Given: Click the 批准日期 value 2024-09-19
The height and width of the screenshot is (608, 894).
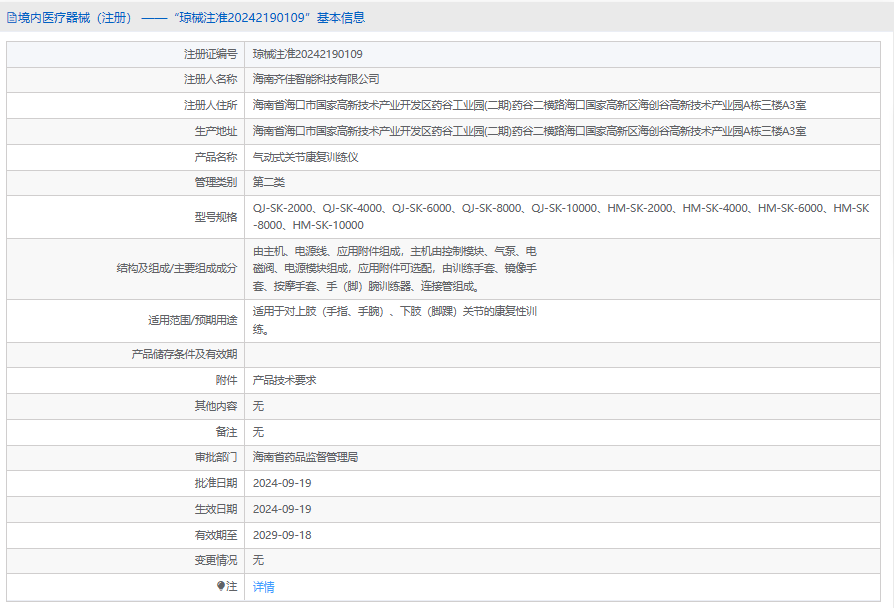Looking at the screenshot, I should (x=282, y=483).
